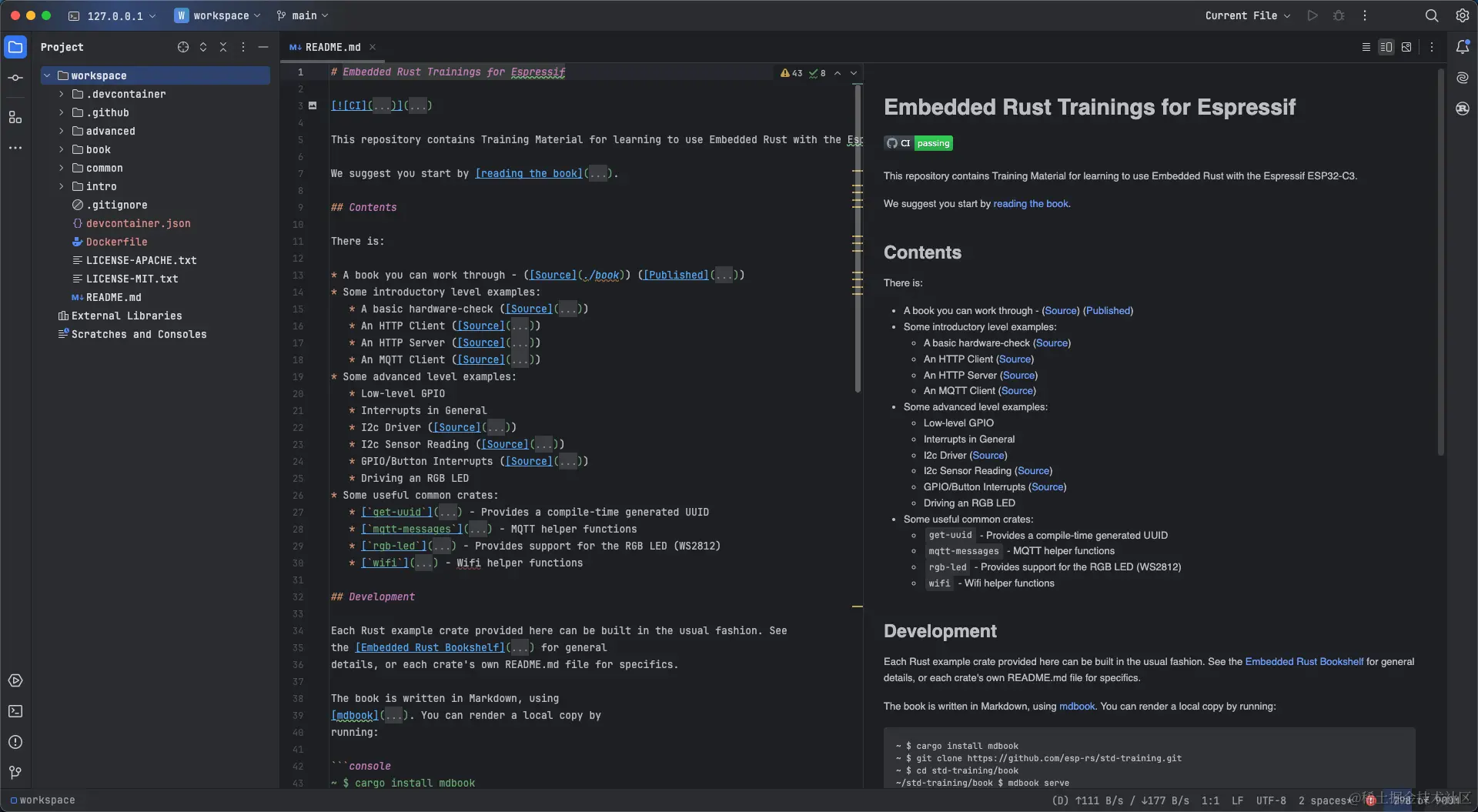Open the 'mdbook' link in preview

(x=1077, y=707)
